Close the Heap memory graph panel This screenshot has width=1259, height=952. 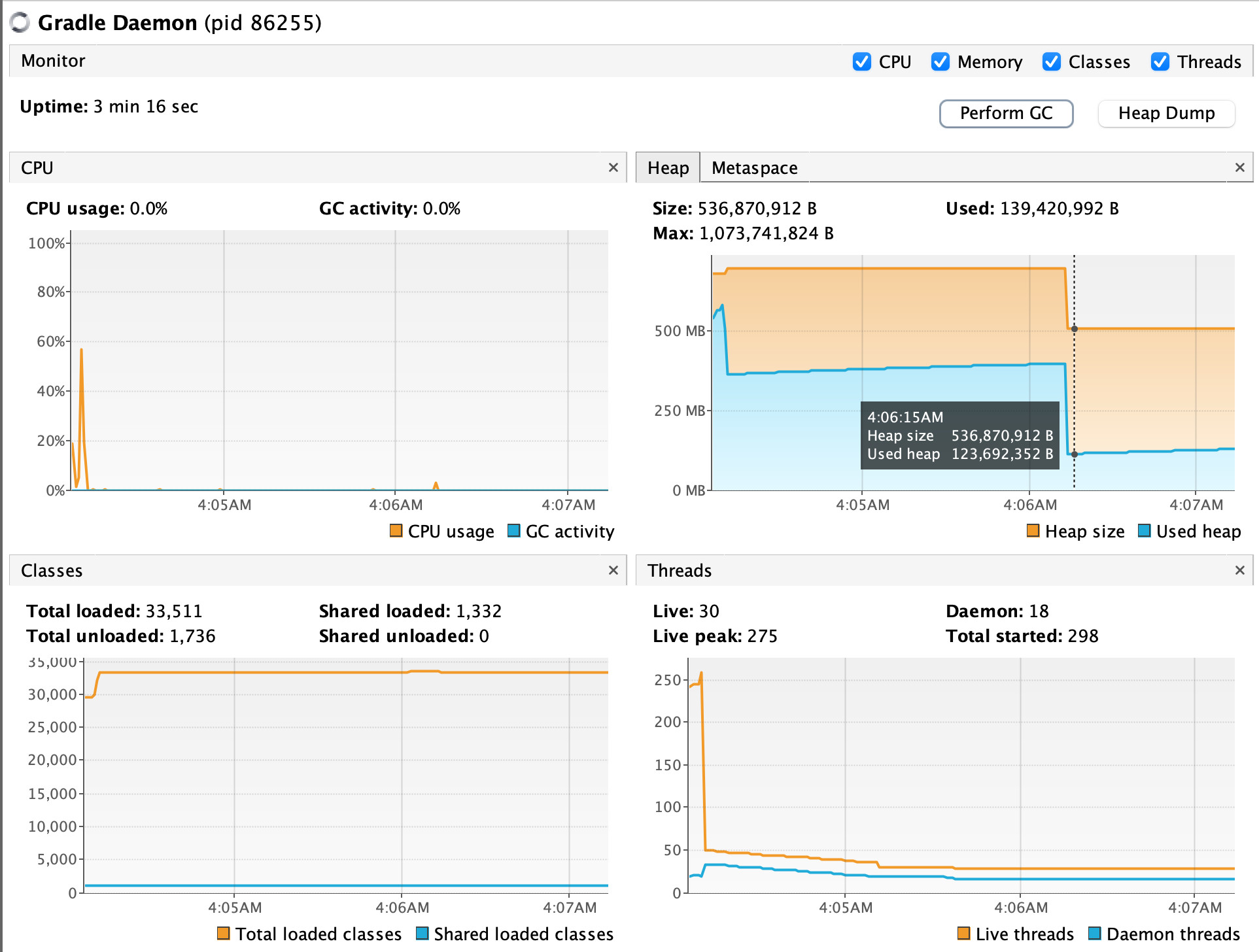click(x=1239, y=167)
